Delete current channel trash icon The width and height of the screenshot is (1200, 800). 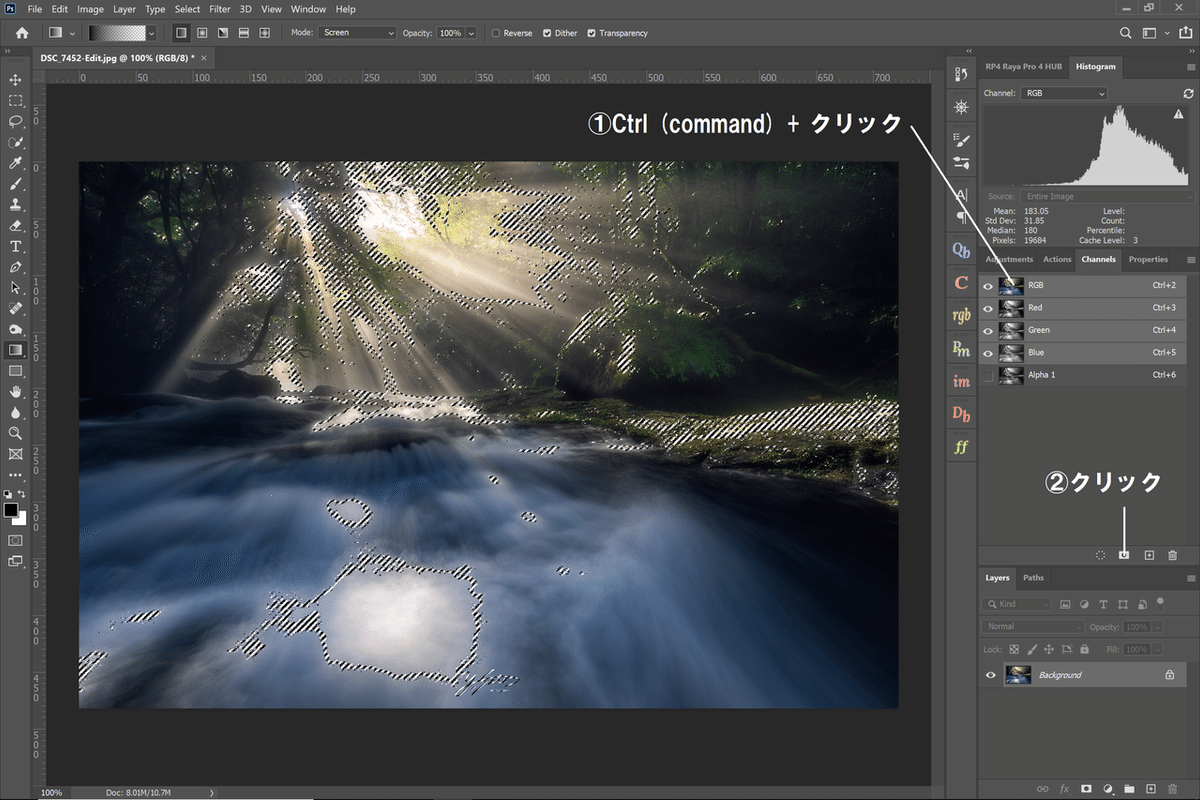point(1173,554)
